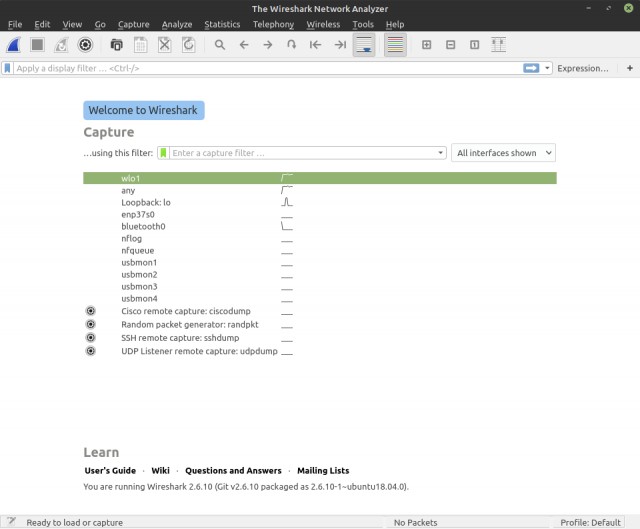Select the usbmon1 interface
Viewport: 640px width, 529px height.
tap(320, 262)
